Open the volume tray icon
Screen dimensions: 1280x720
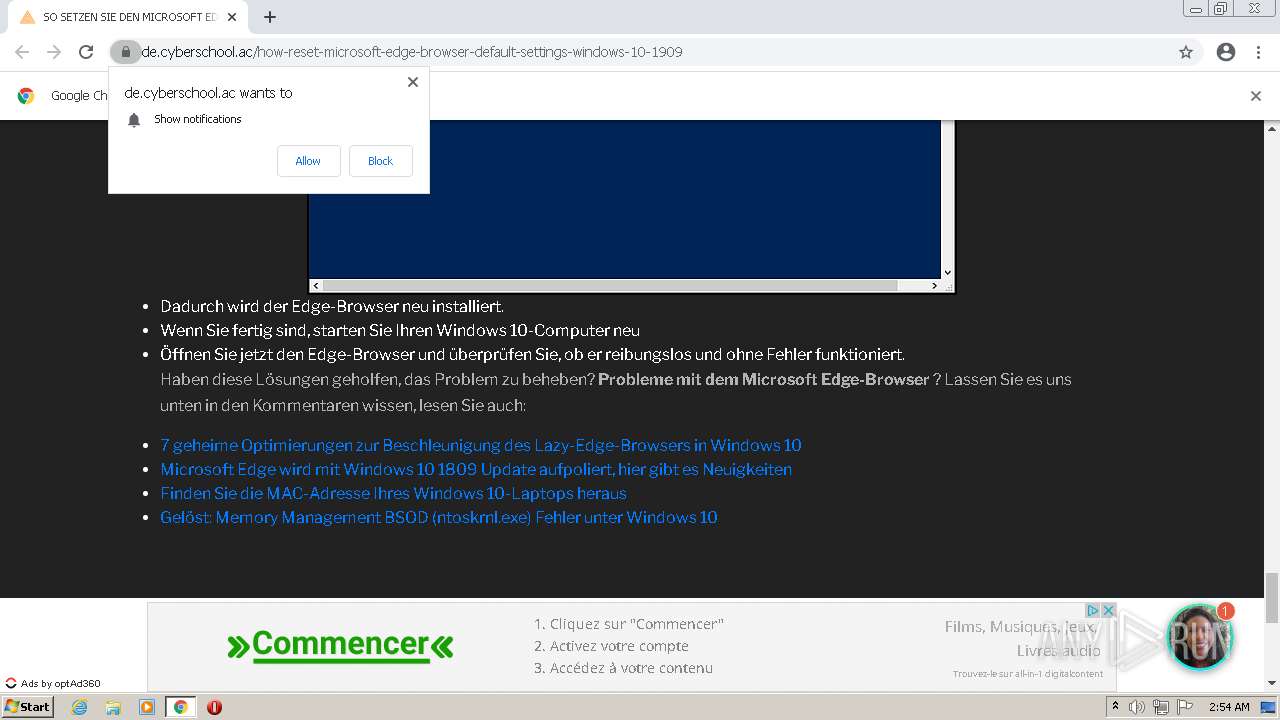tap(1137, 707)
